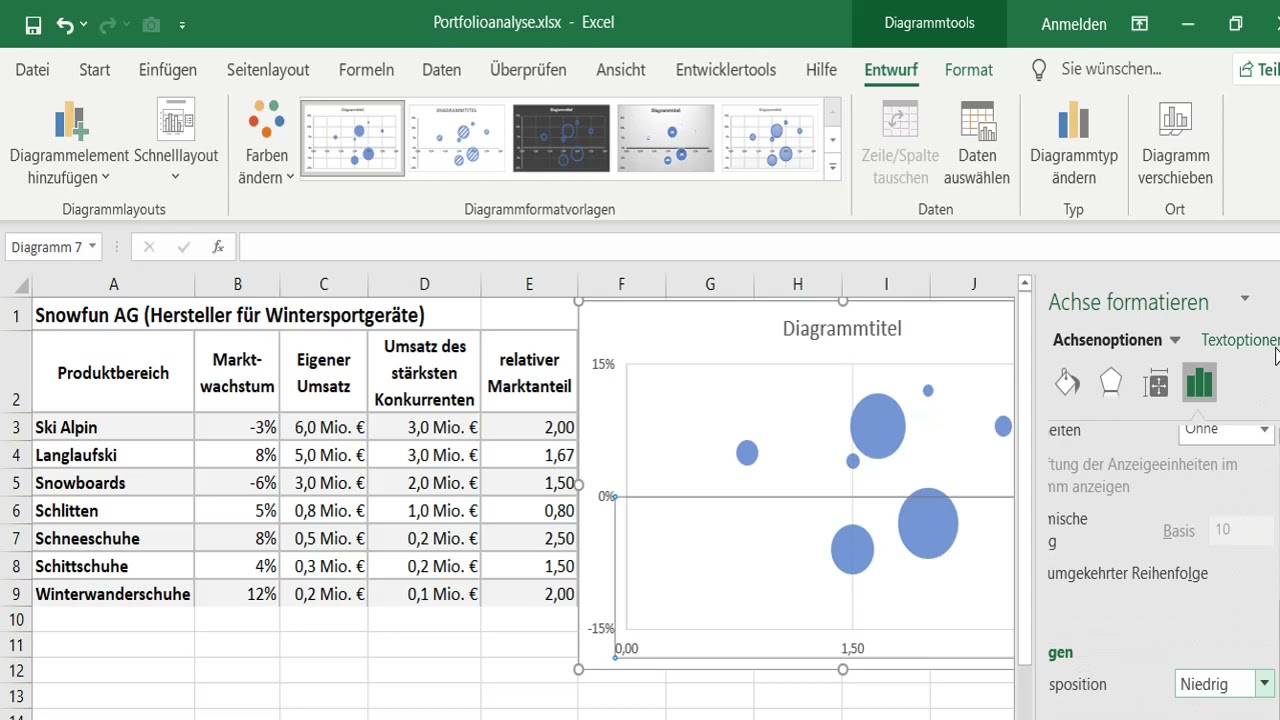Open Quick Access Toolbar customize arrow
The width and height of the screenshot is (1280, 720).
tap(182, 24)
